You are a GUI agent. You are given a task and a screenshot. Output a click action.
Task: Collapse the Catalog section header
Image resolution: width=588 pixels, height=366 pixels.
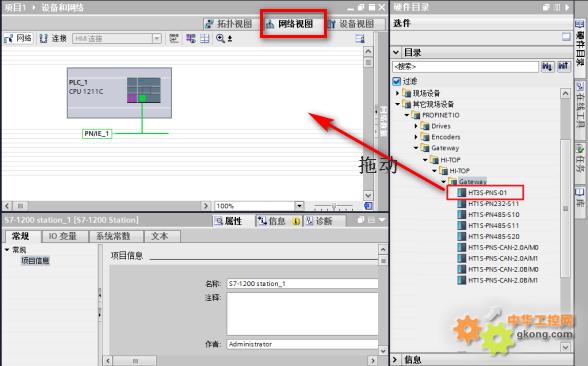click(x=396, y=52)
